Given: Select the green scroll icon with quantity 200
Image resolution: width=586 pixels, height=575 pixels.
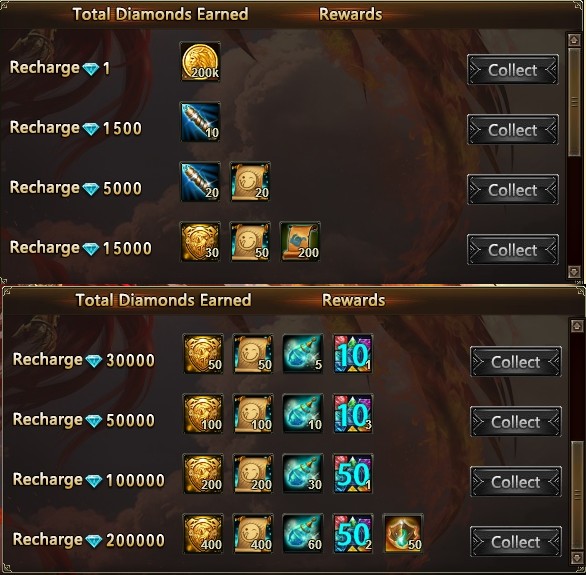Looking at the screenshot, I should click(x=300, y=242).
